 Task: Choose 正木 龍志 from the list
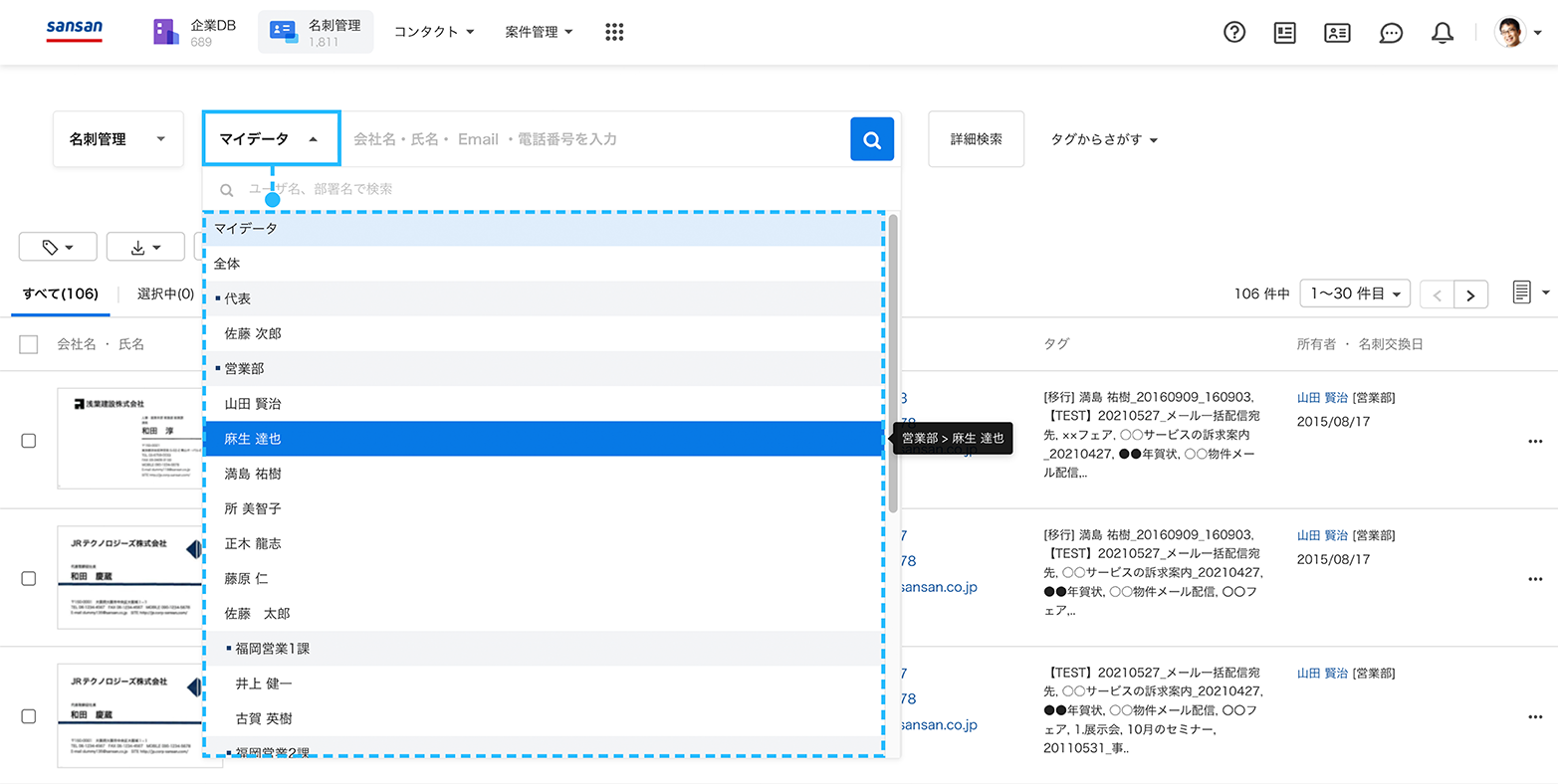tap(544, 543)
